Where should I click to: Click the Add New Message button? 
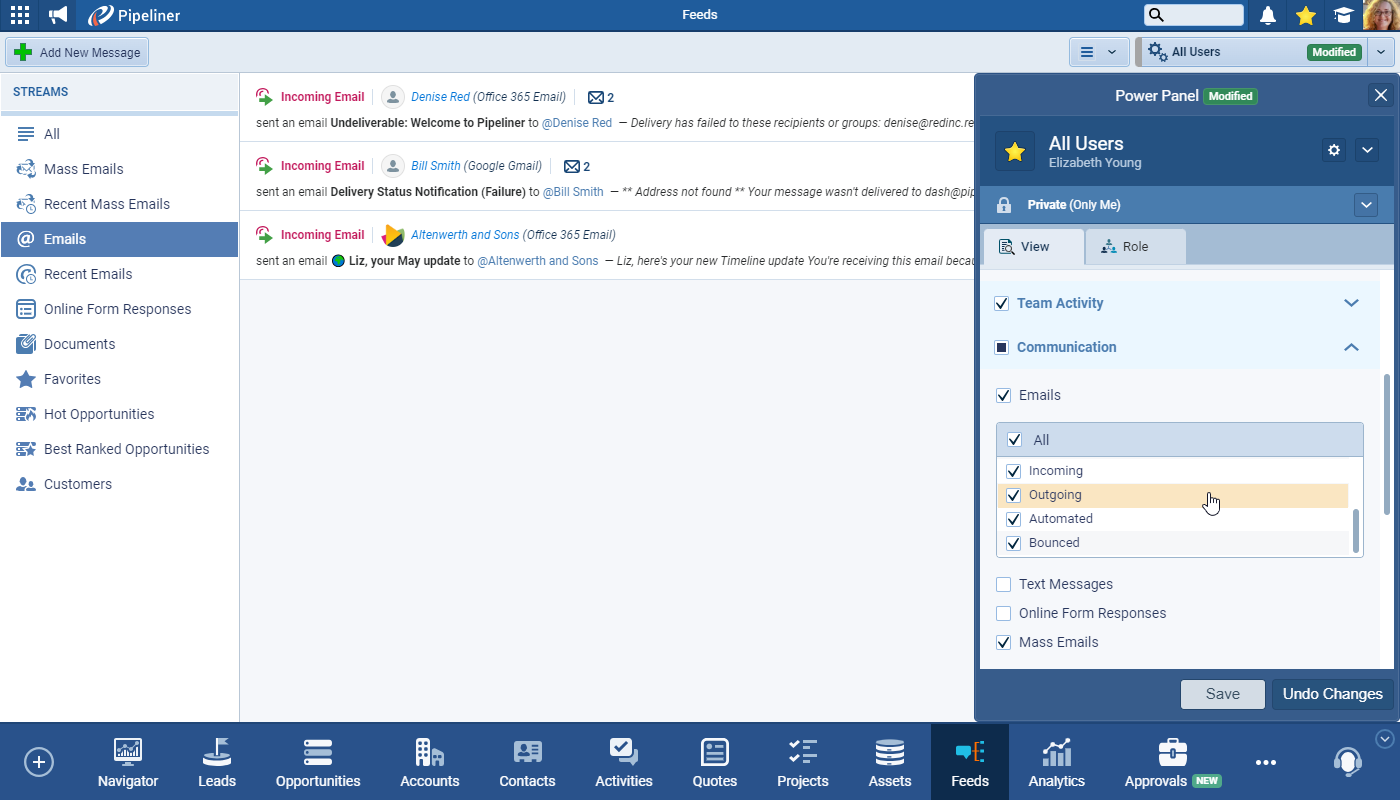coord(78,52)
